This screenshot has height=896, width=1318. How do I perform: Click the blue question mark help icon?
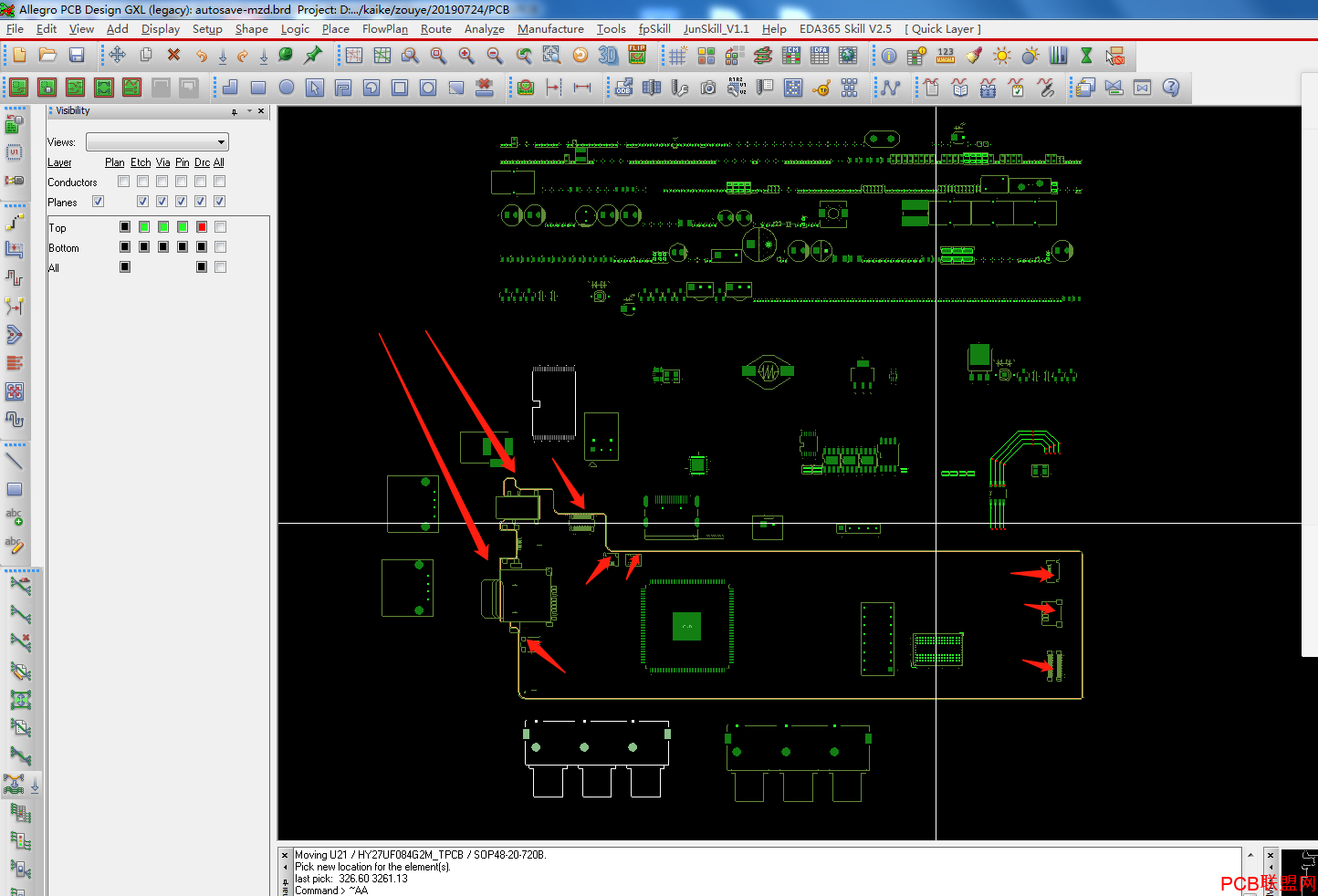pos(1171,88)
